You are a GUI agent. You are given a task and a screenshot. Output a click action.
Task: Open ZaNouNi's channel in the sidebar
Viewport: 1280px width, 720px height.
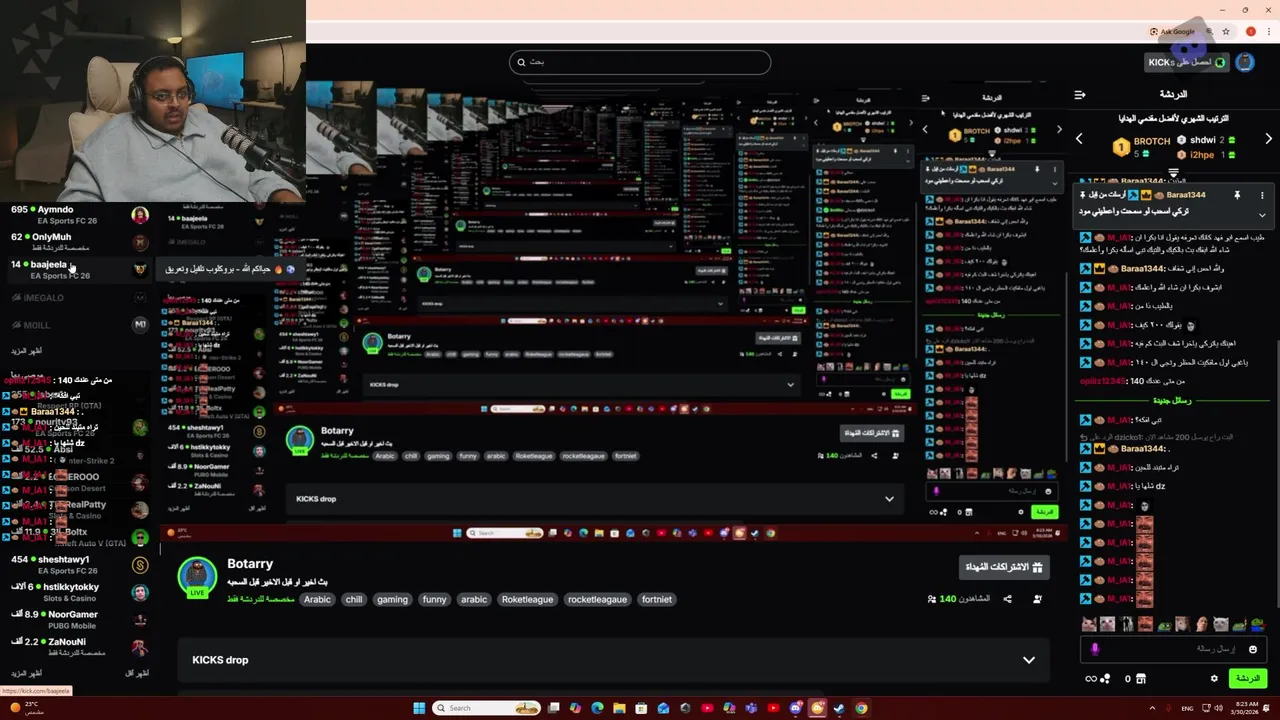(x=80, y=647)
